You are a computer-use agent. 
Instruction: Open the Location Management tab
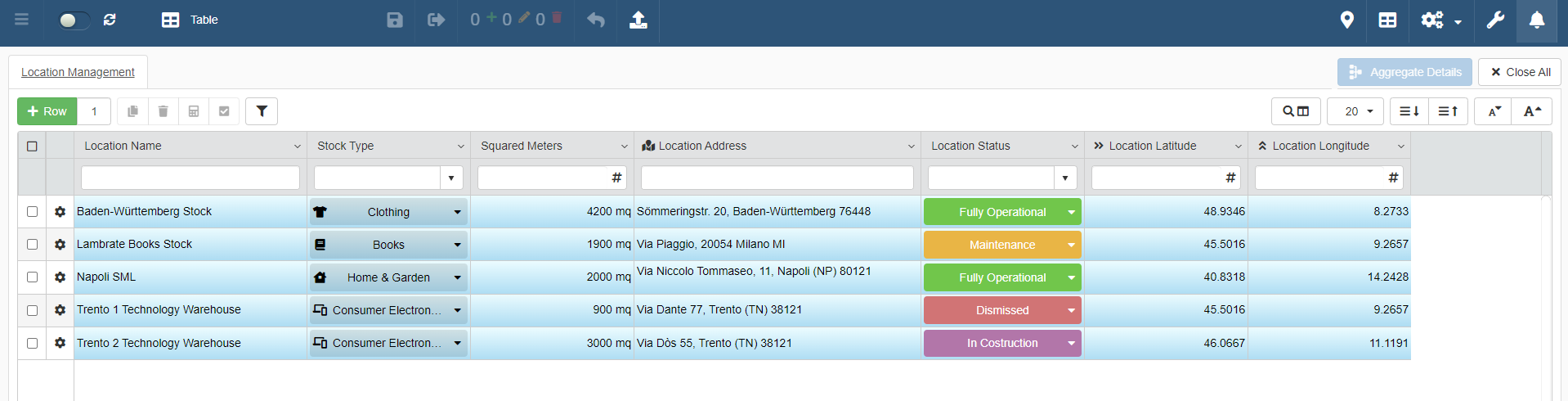(78, 72)
